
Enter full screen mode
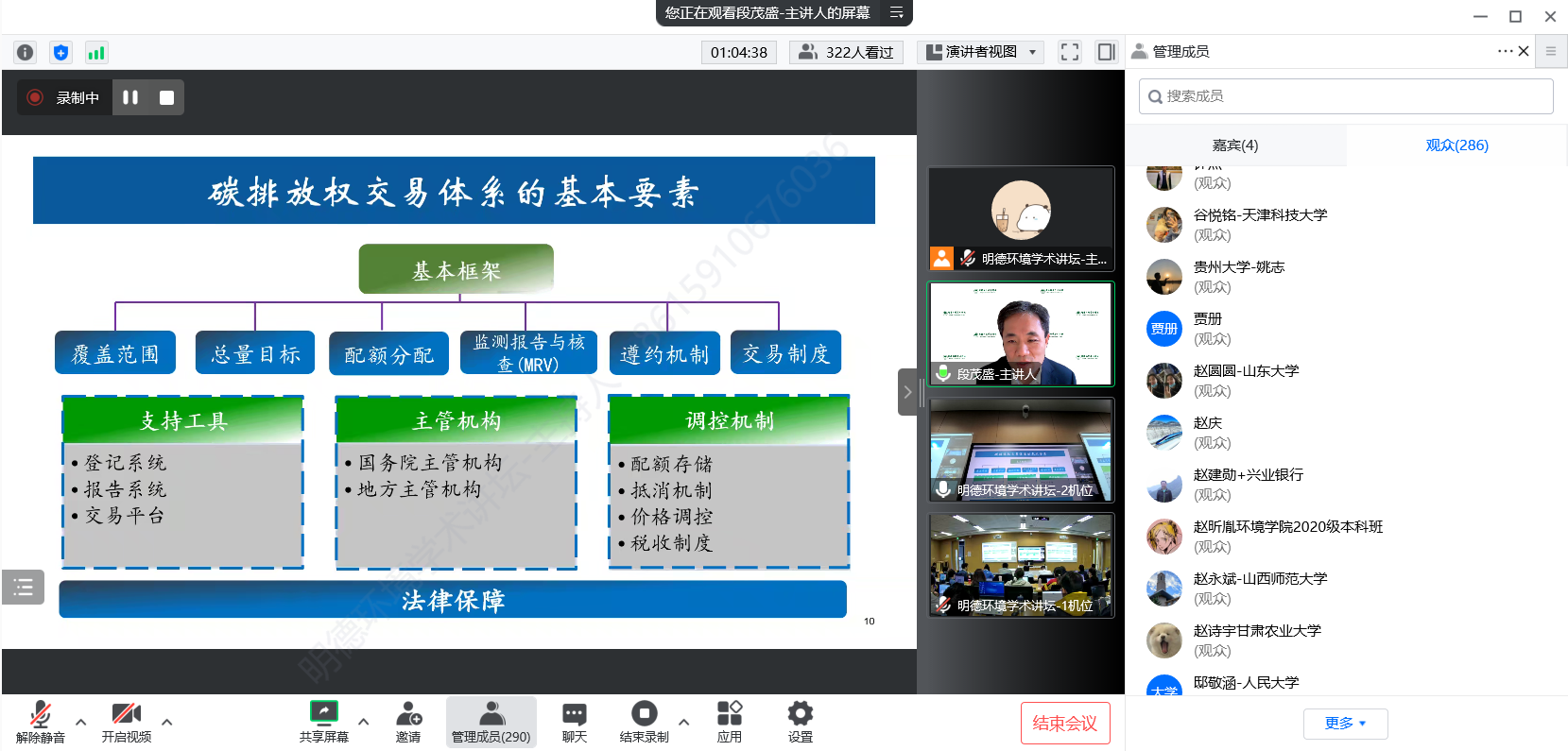pos(1069,52)
